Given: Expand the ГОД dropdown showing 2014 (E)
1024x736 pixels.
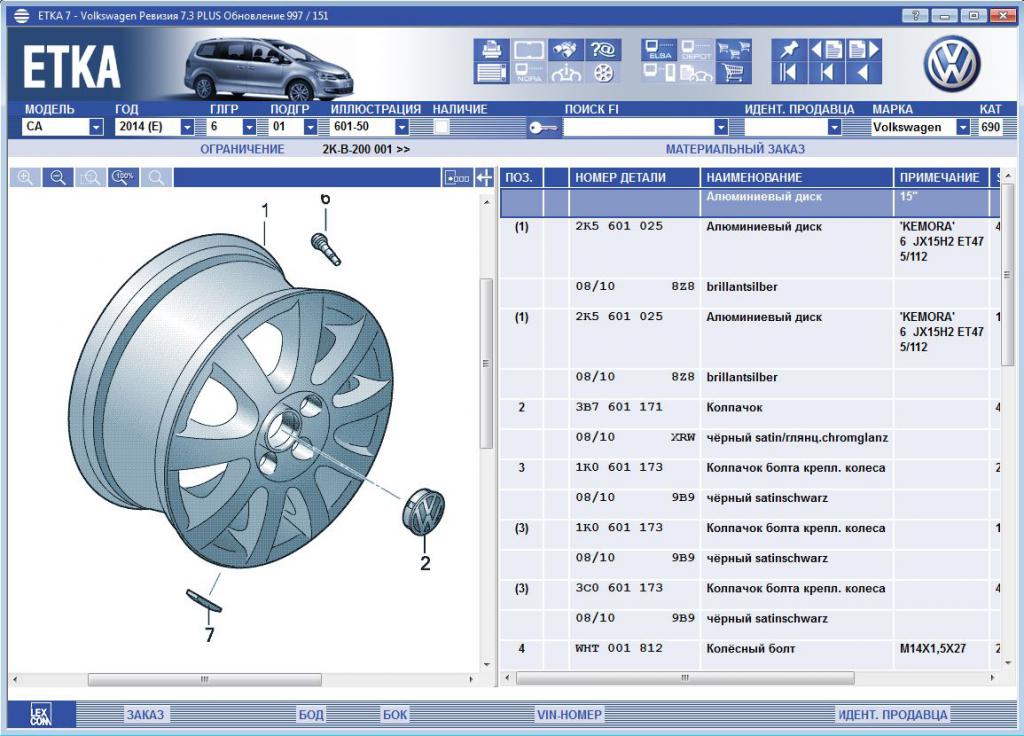Looking at the screenshot, I should (x=187, y=127).
